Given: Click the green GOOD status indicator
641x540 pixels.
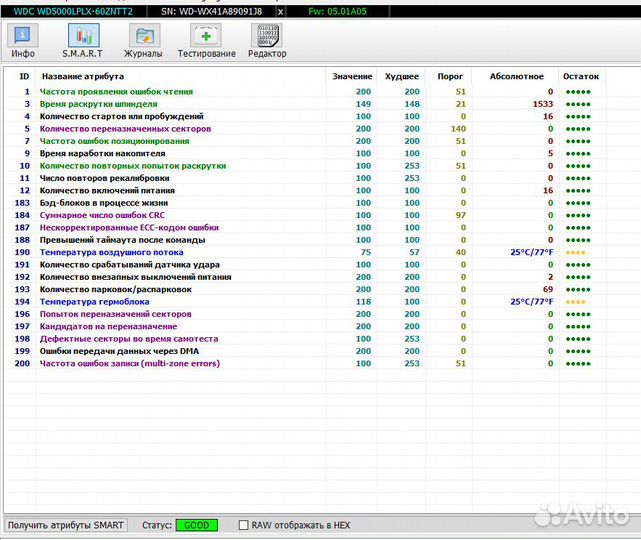Looking at the screenshot, I should [x=196, y=525].
